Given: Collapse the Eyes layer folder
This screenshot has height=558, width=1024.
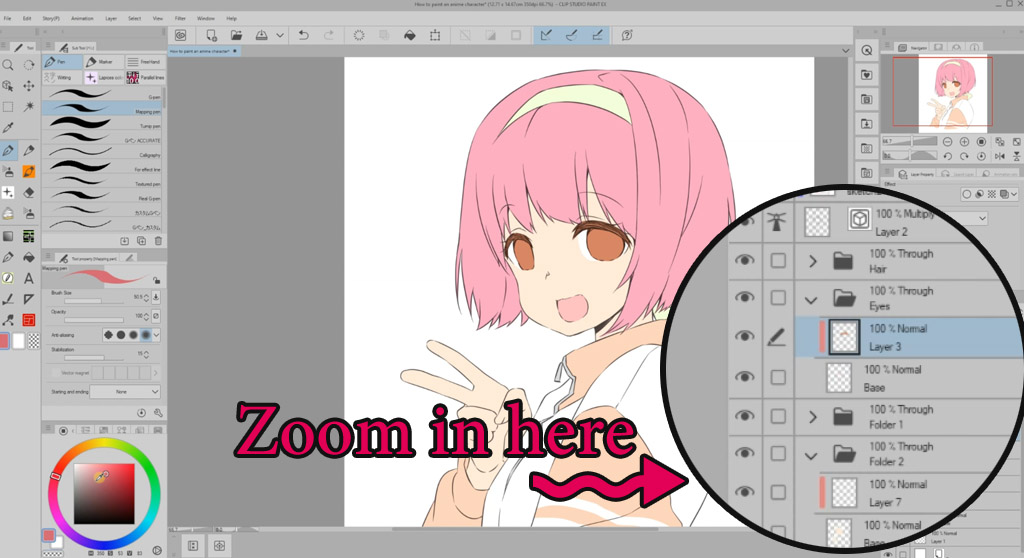Looking at the screenshot, I should pyautogui.click(x=813, y=299).
